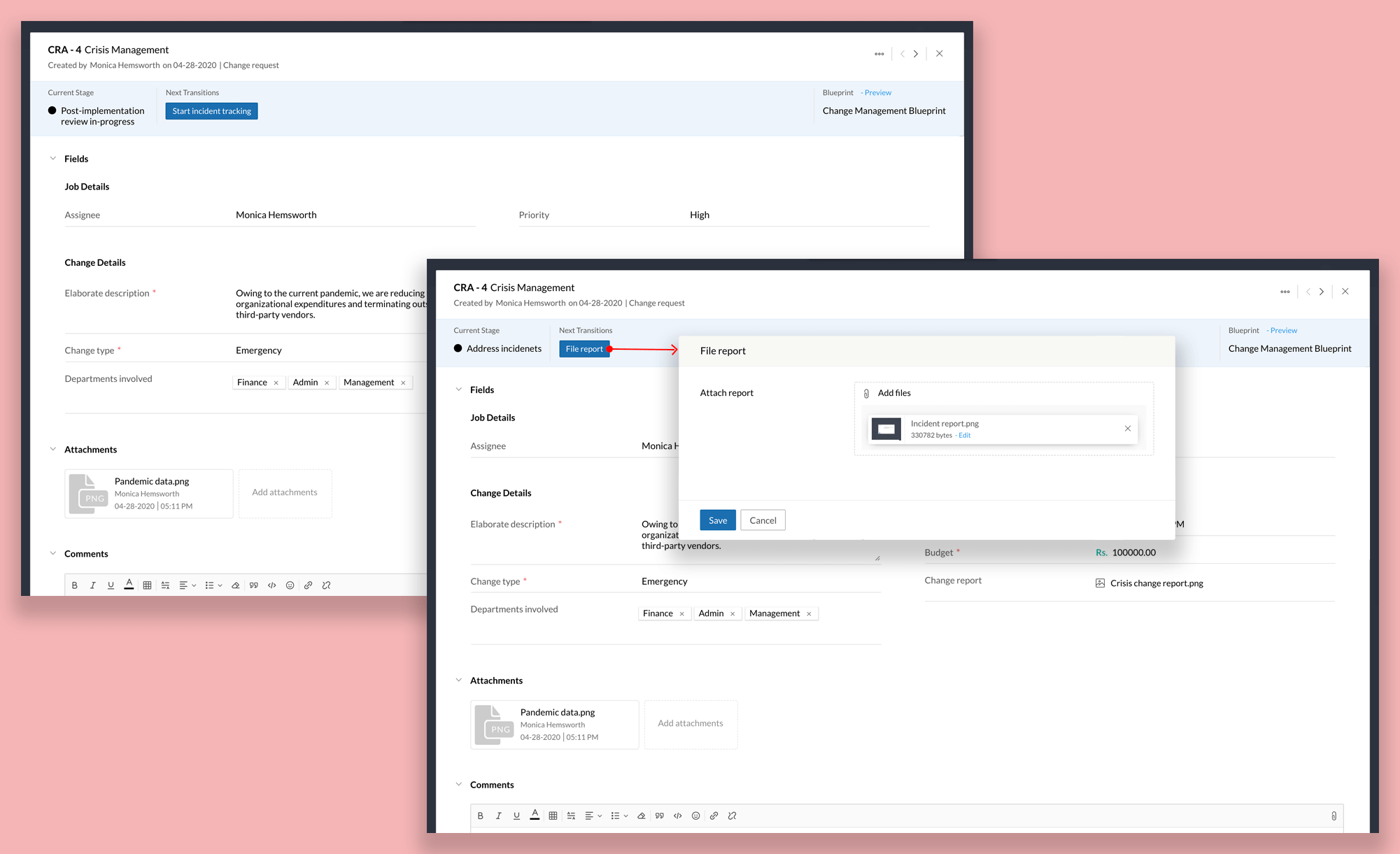Open font size option in back window editor
The width and height of the screenshot is (1400, 854).
pyautogui.click(x=165, y=585)
